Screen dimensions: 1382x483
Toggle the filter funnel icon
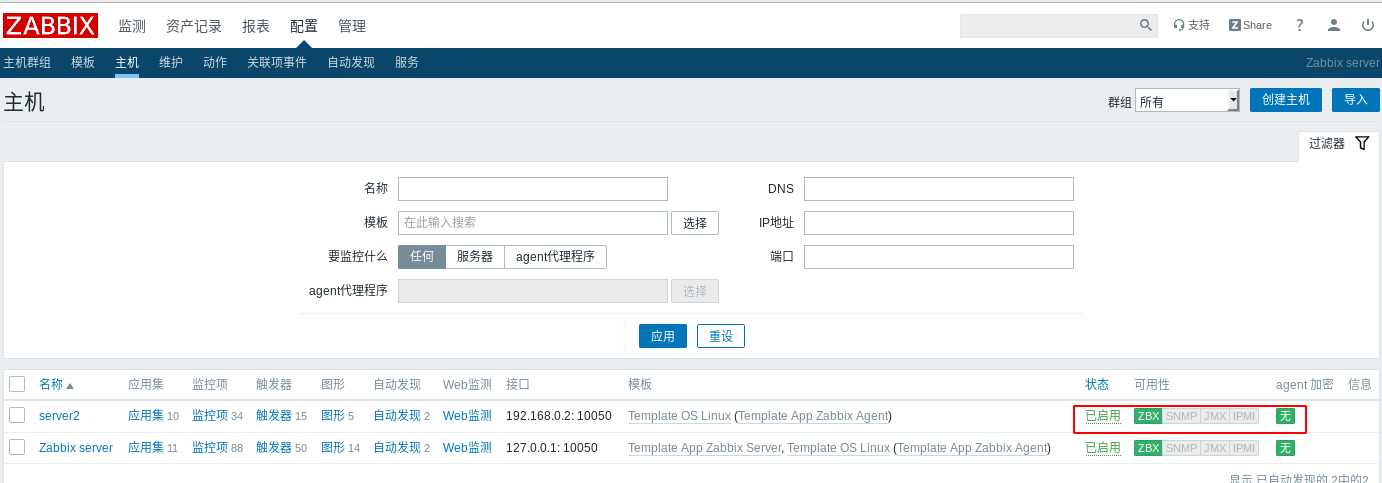pyautogui.click(x=1362, y=143)
